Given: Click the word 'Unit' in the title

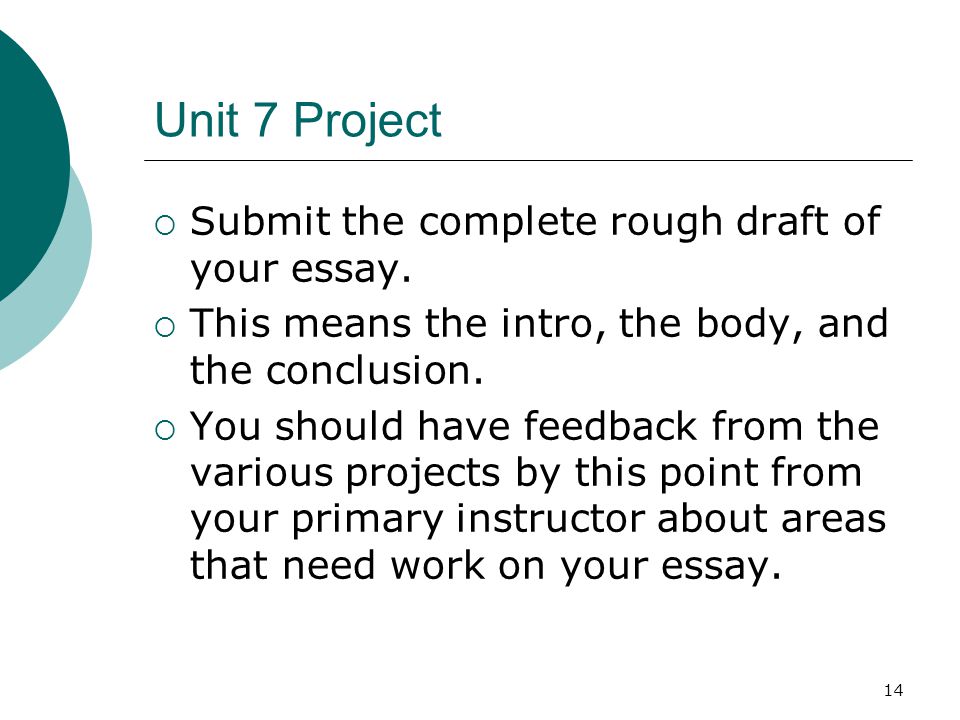Looking at the screenshot, I should point(197,119).
